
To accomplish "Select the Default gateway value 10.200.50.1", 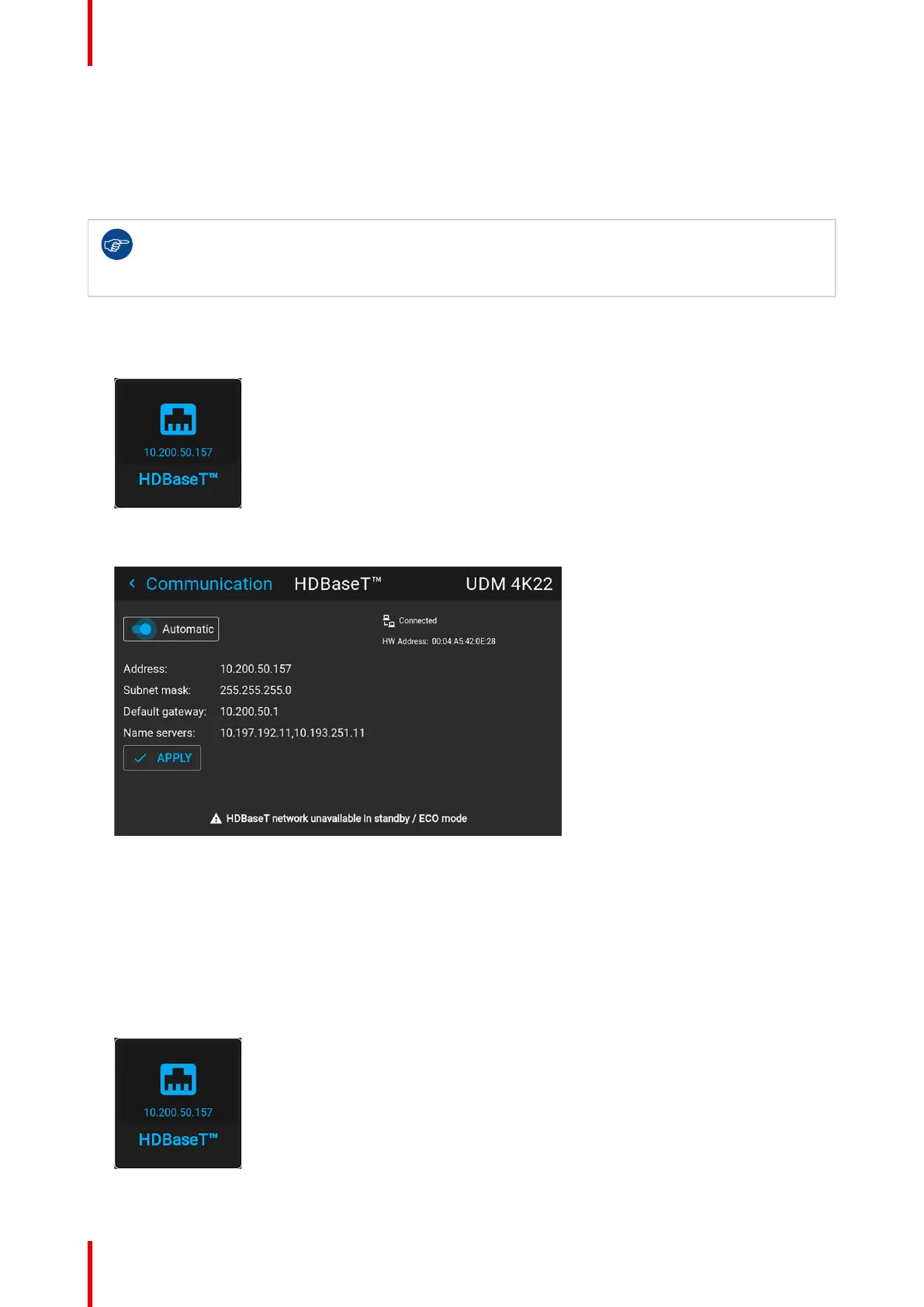I will point(249,712).
